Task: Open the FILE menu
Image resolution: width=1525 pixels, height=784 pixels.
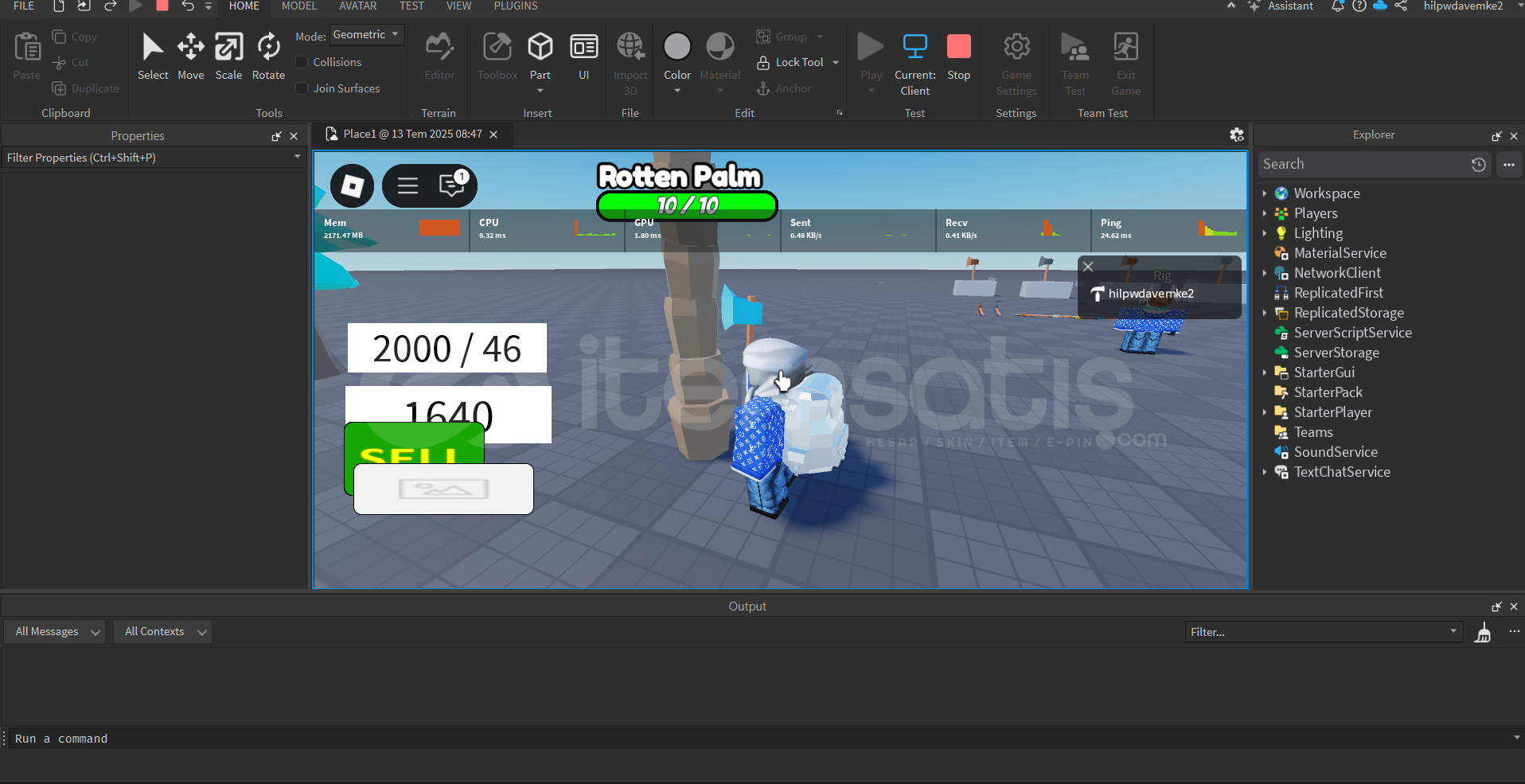Action: pos(24,6)
